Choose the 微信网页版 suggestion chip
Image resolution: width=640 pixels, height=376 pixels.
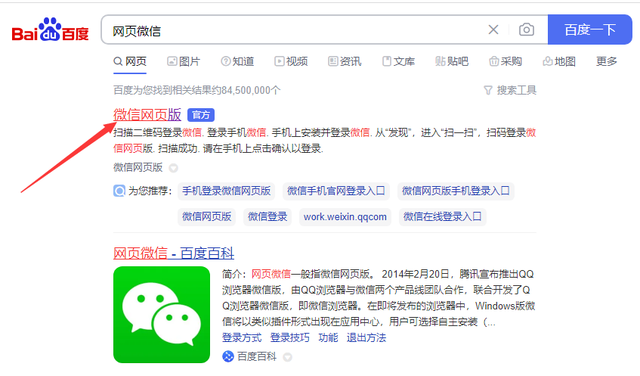(207, 216)
